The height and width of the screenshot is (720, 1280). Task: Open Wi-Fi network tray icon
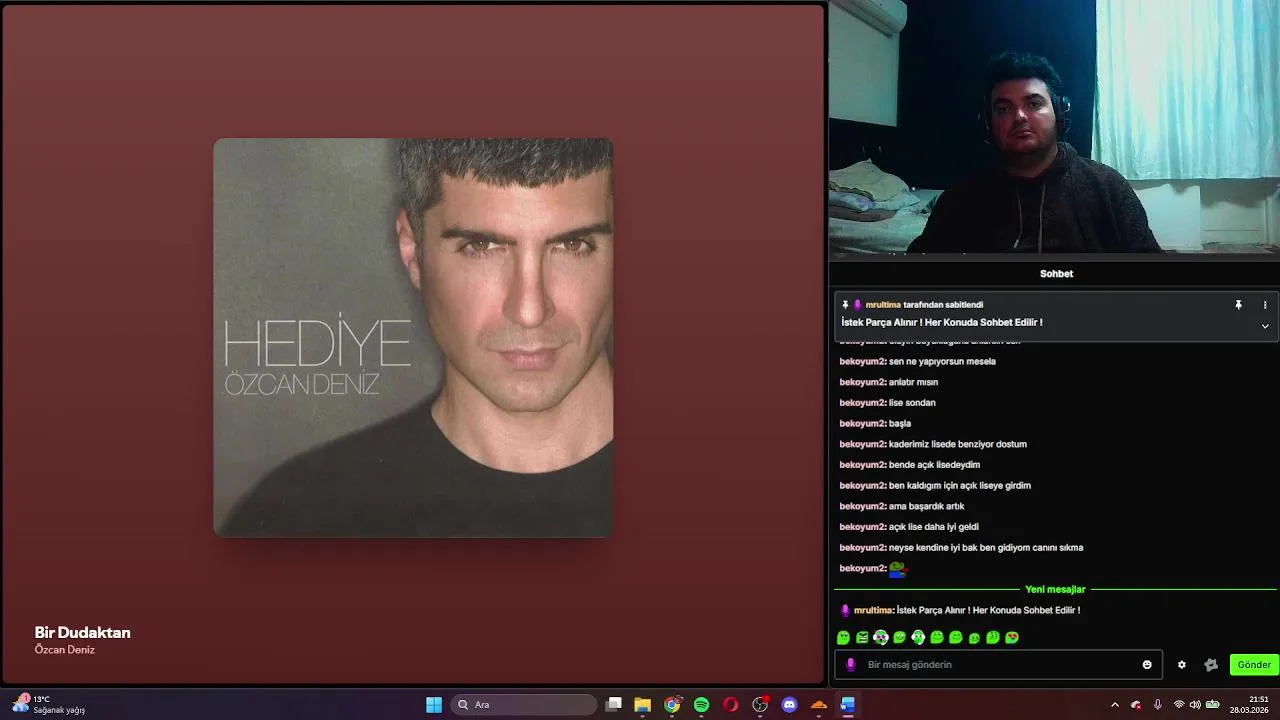pos(1179,705)
